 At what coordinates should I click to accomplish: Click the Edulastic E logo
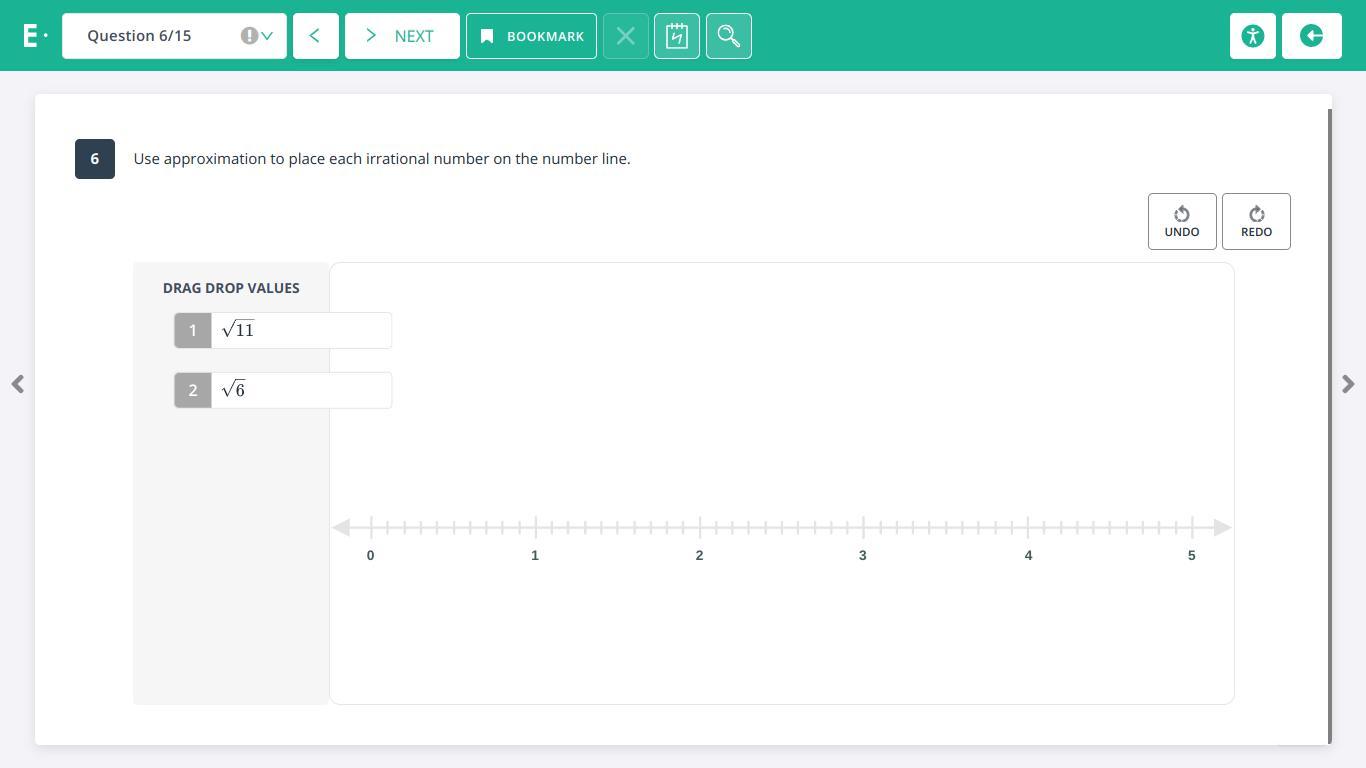pos(34,36)
